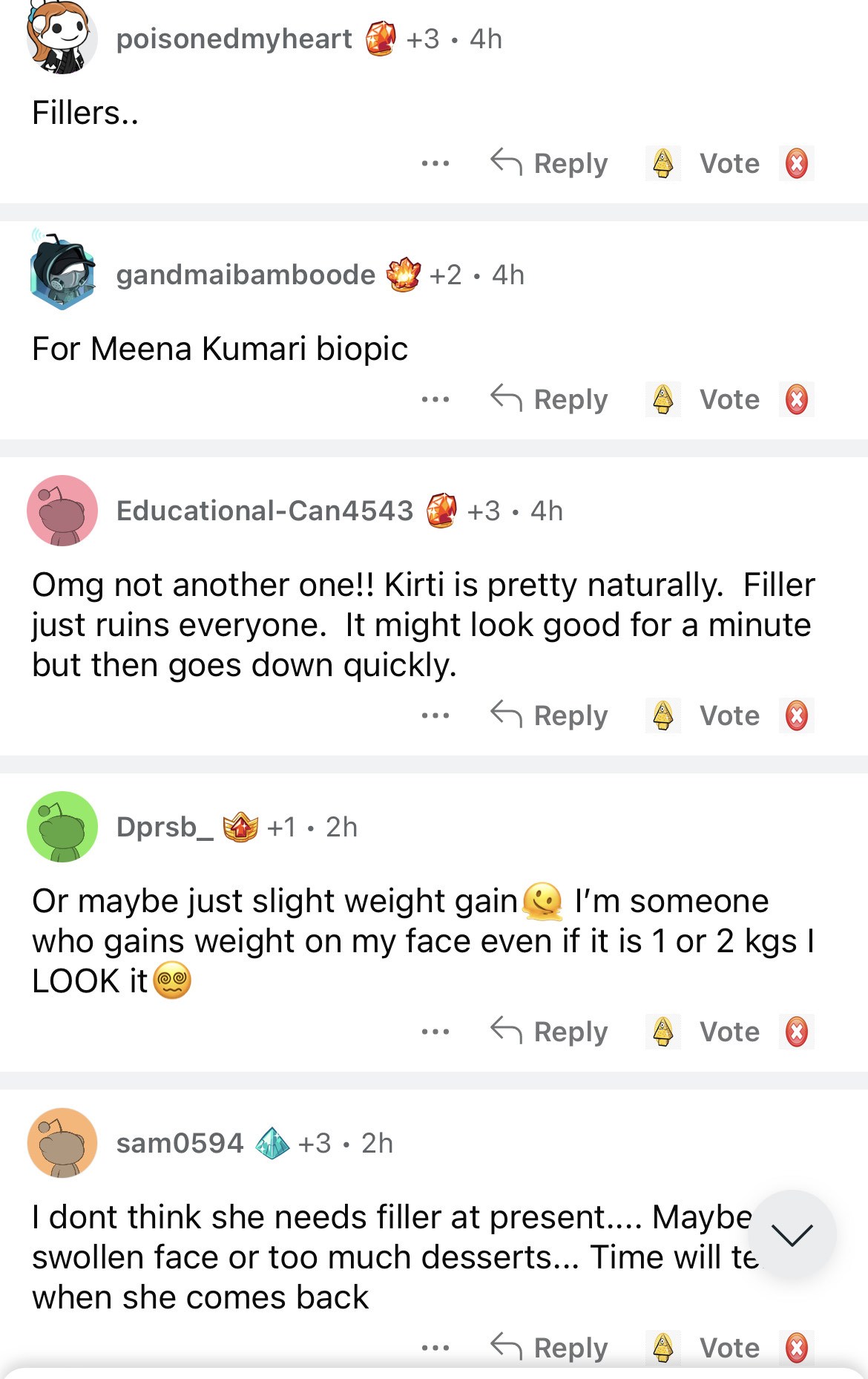Downvote sam0594's comment
Image resolution: width=868 pixels, height=1379 pixels.
click(796, 1348)
